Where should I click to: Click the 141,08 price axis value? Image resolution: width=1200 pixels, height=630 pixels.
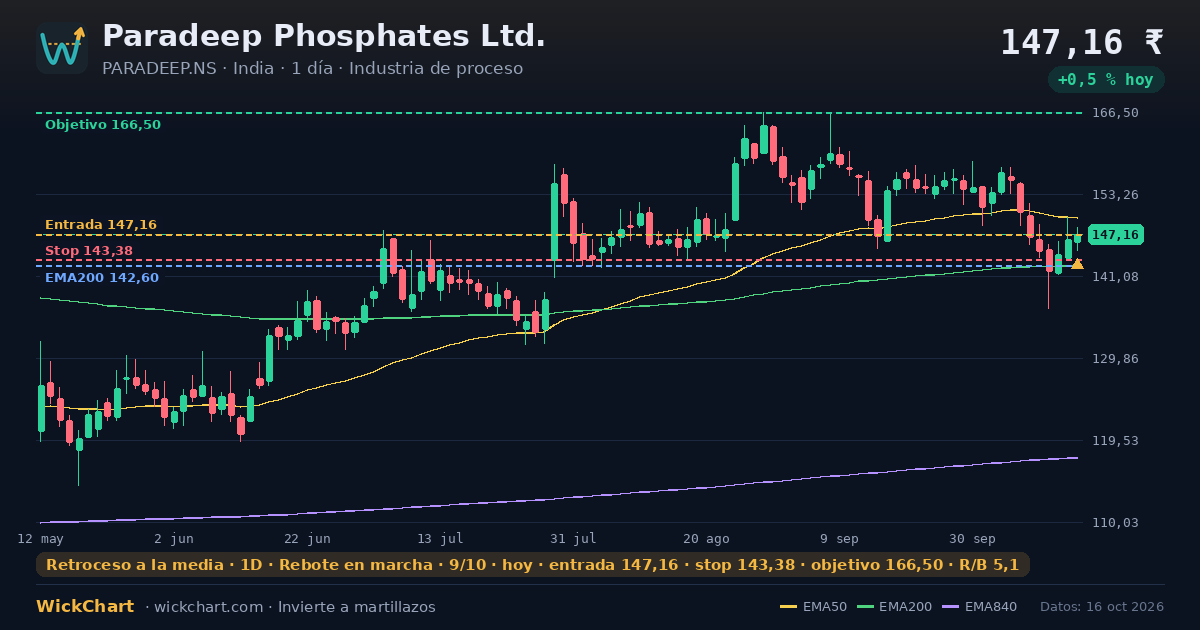[1115, 276]
